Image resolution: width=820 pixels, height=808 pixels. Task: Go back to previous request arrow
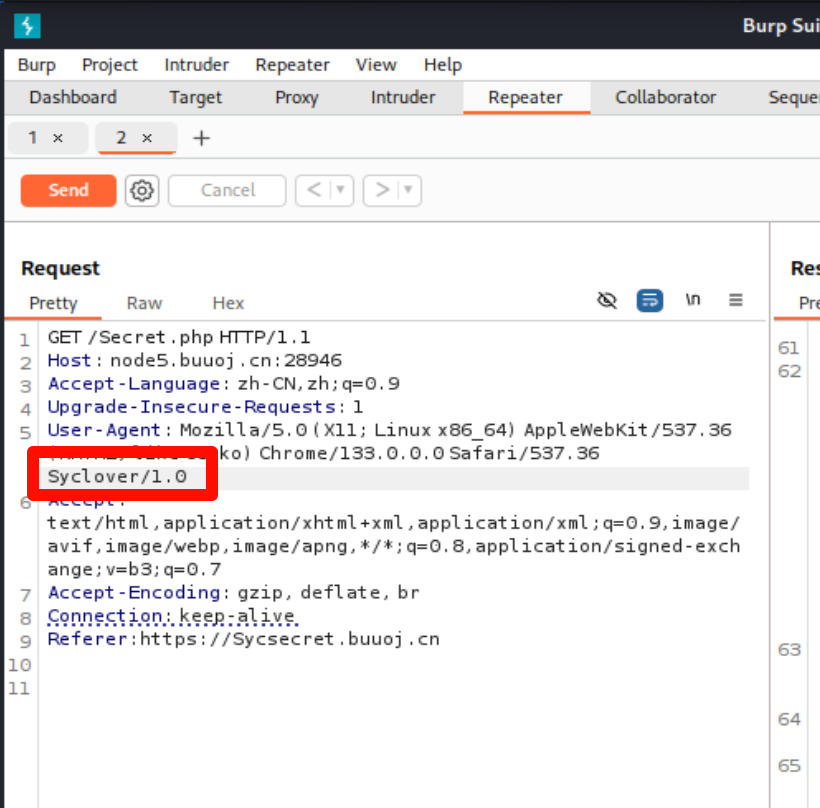pos(314,190)
